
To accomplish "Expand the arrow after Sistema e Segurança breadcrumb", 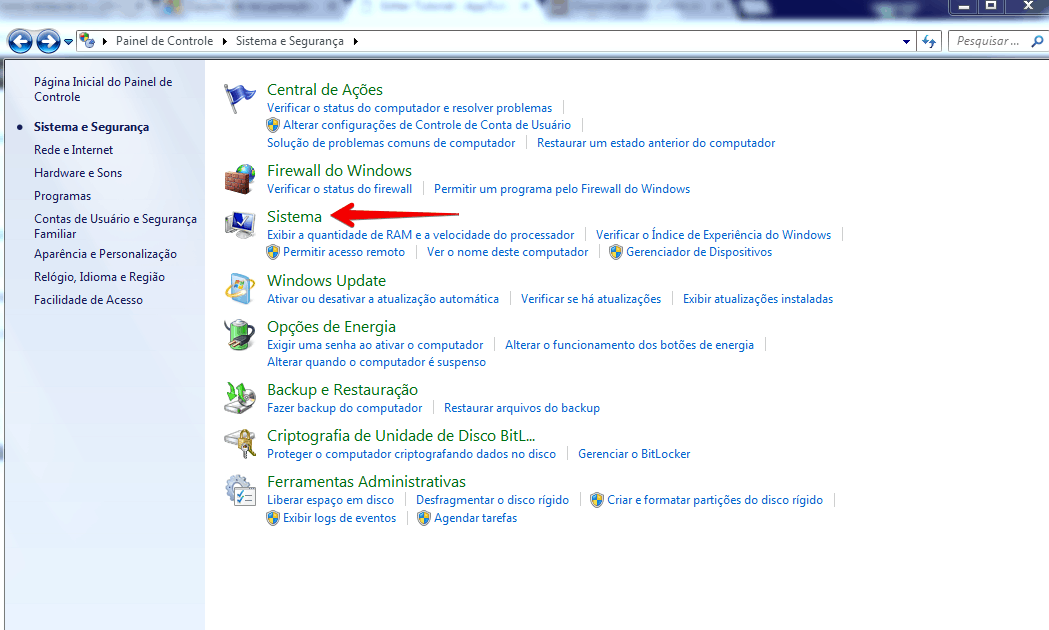I will [x=355, y=41].
